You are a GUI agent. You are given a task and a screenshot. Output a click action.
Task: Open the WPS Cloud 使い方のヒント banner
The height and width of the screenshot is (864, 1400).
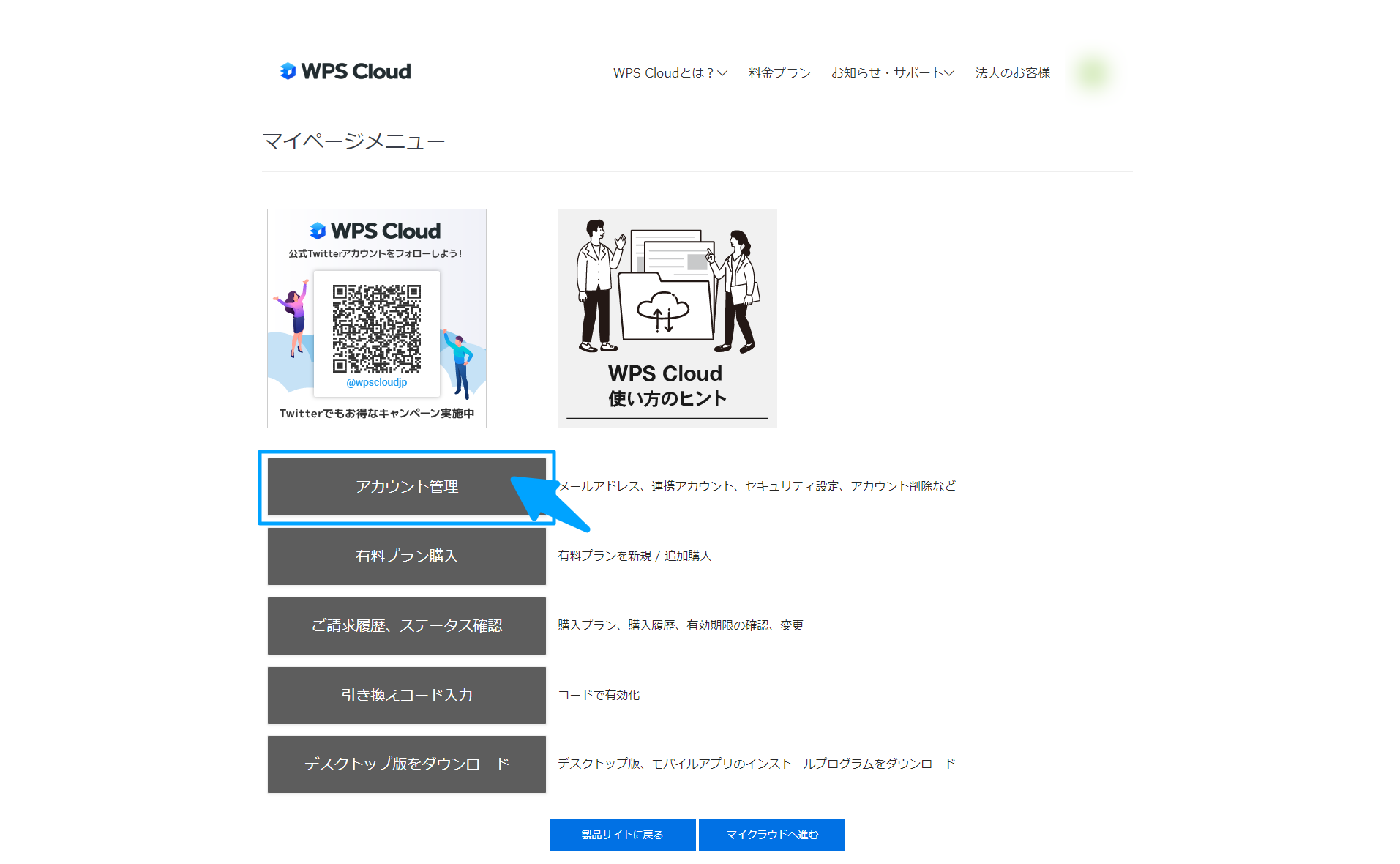[667, 319]
